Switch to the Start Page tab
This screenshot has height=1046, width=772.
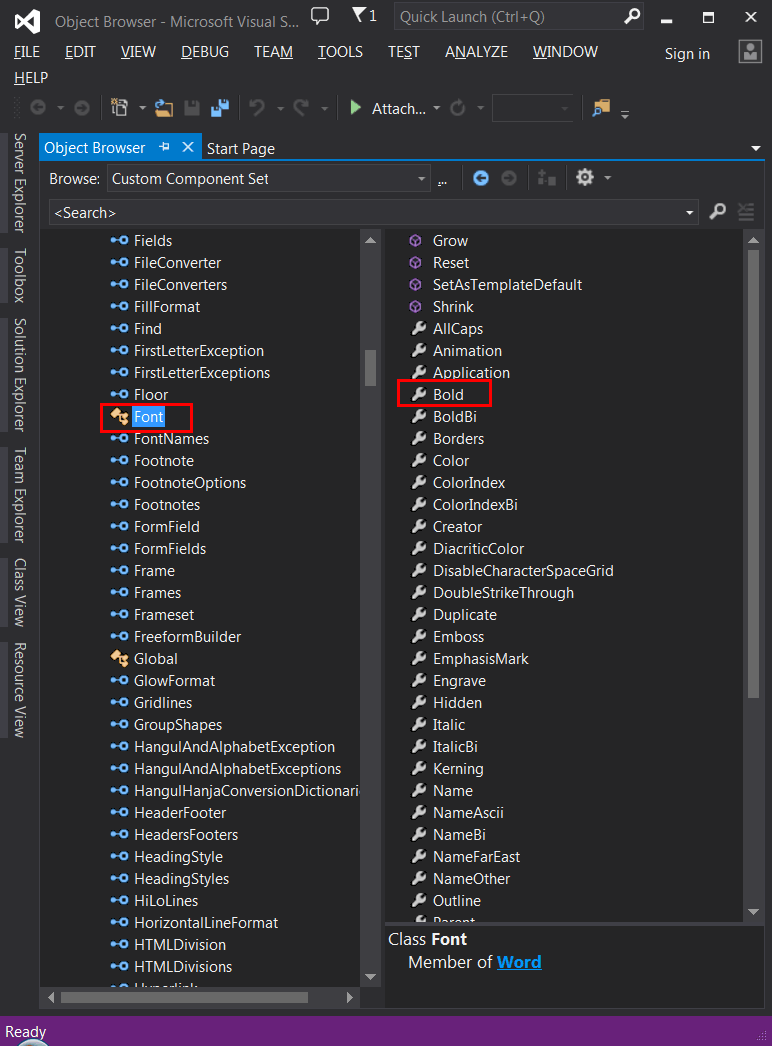click(x=241, y=148)
